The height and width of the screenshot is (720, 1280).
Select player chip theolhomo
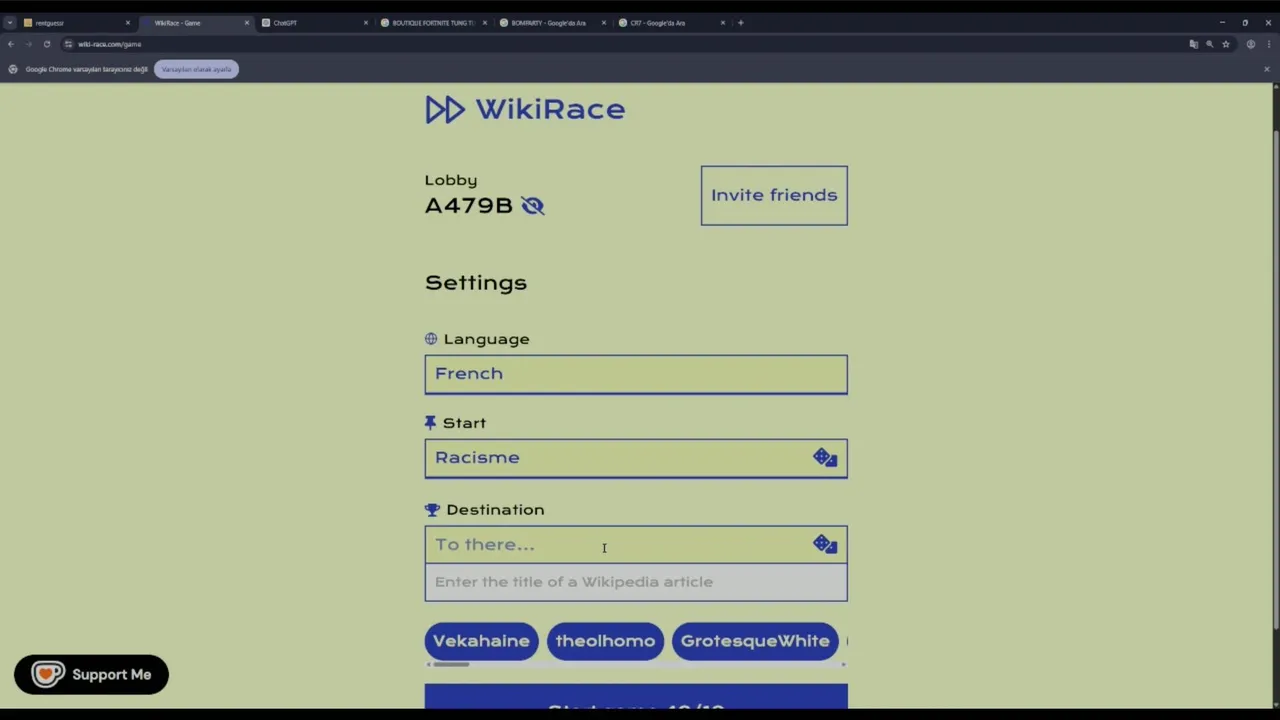605,641
